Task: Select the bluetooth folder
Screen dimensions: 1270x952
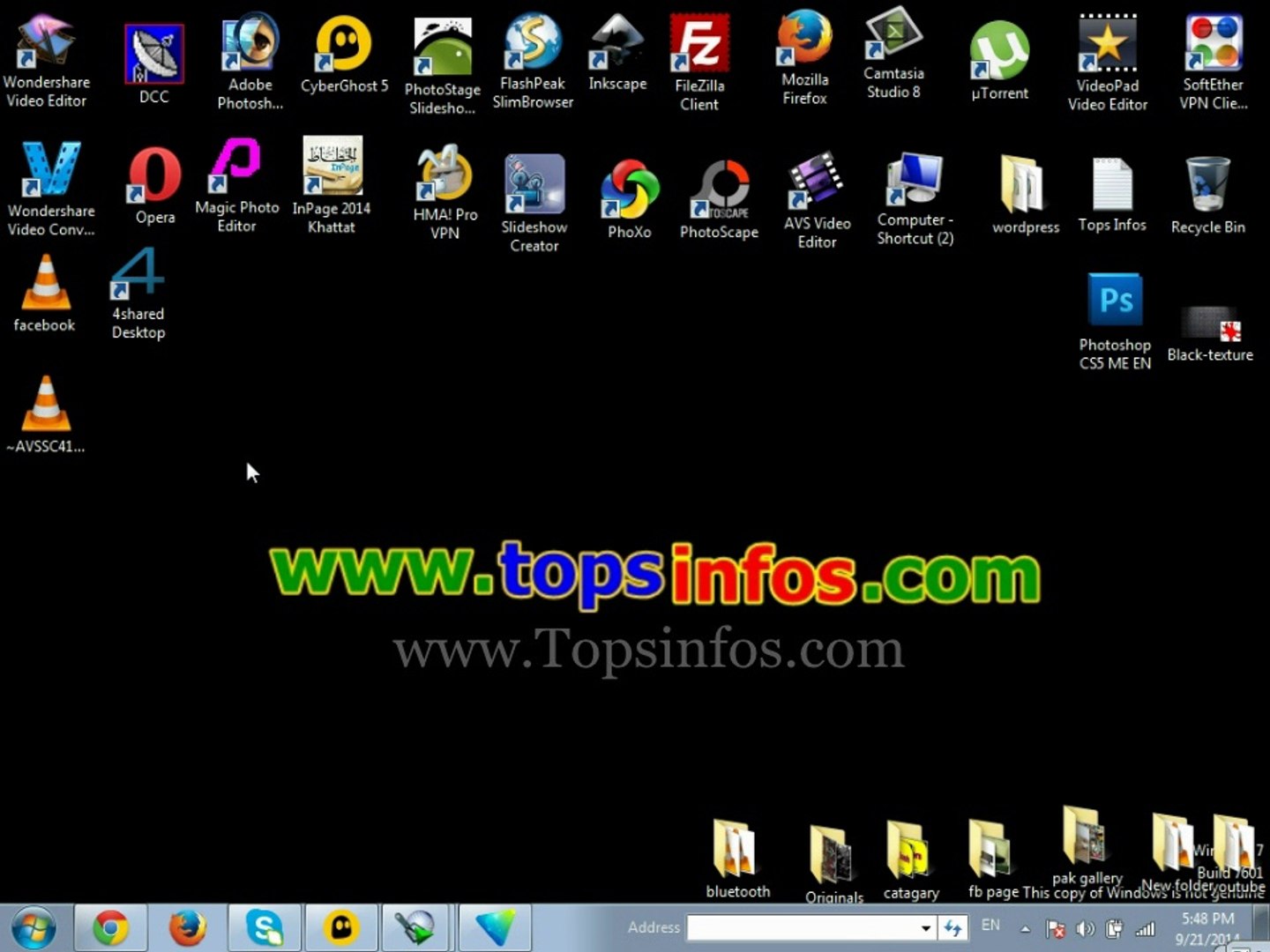Action: tap(738, 859)
